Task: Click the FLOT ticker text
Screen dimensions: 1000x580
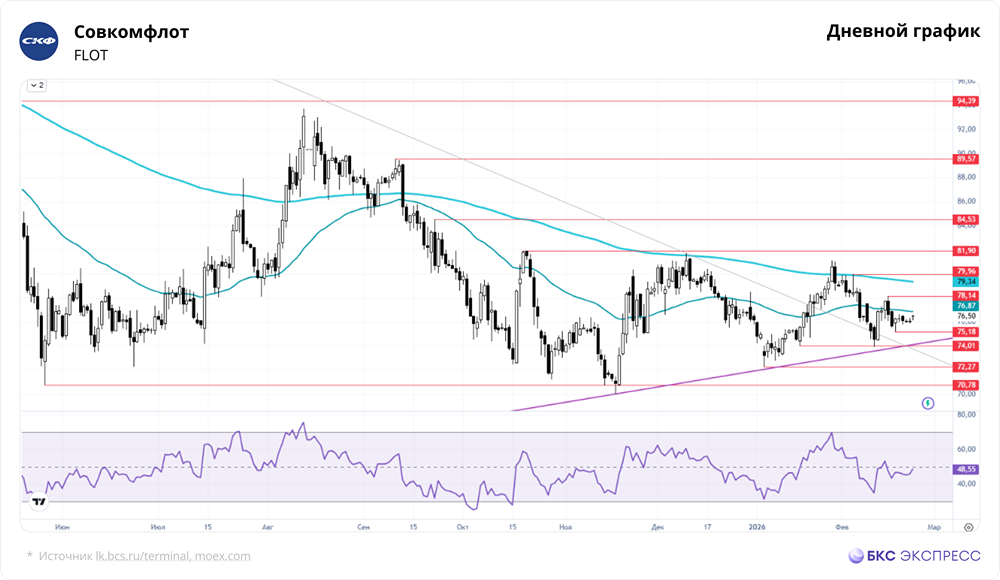Action: click(x=91, y=56)
